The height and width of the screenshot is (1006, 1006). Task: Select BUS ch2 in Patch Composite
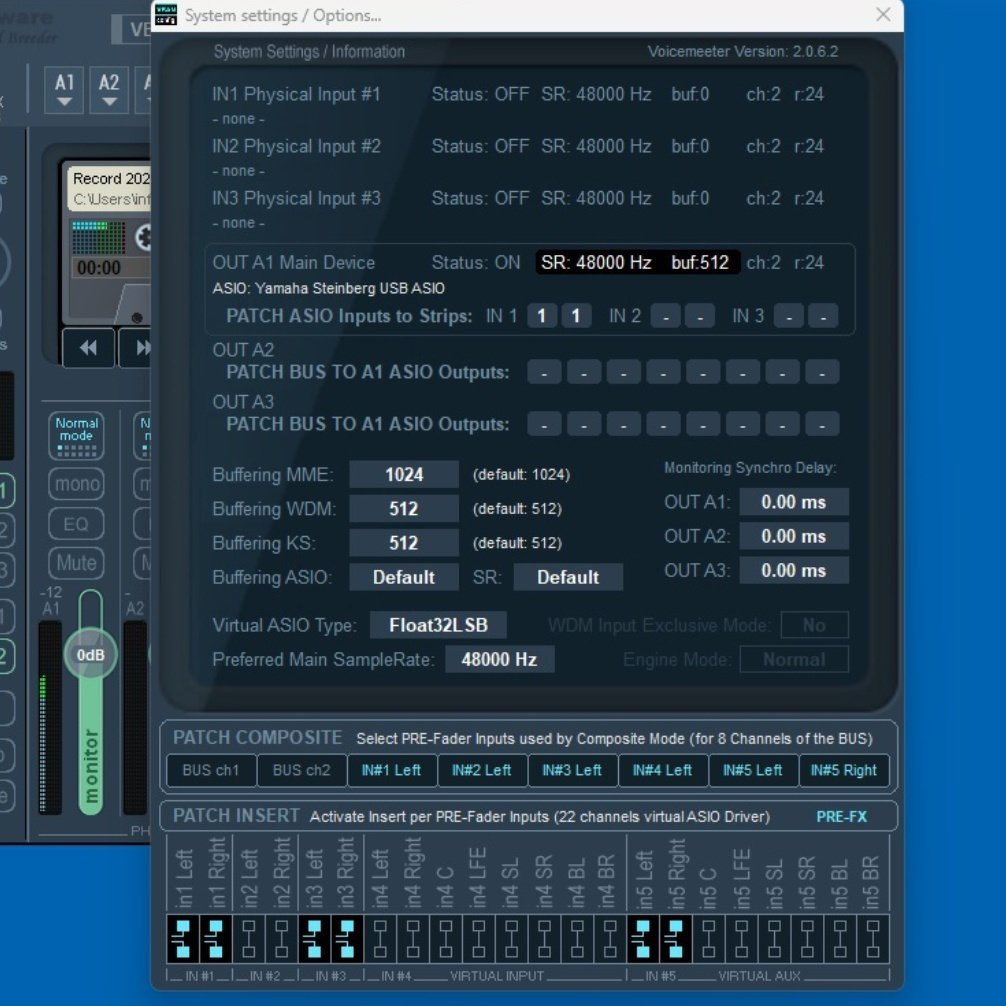coord(302,770)
